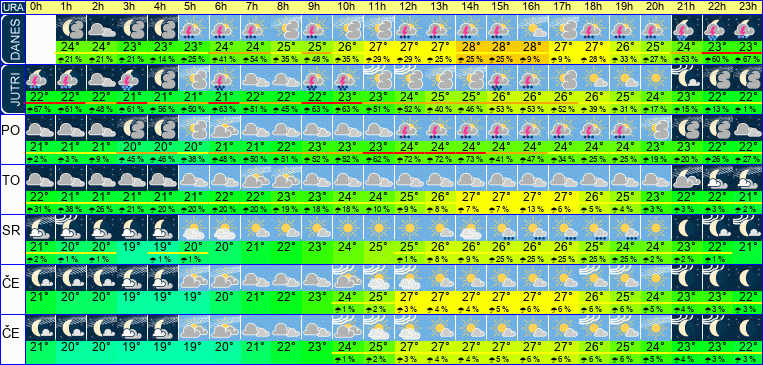763x365 pixels.
Task: Click the sun with small cloud icon for DANES at 16h
Action: [532, 28]
